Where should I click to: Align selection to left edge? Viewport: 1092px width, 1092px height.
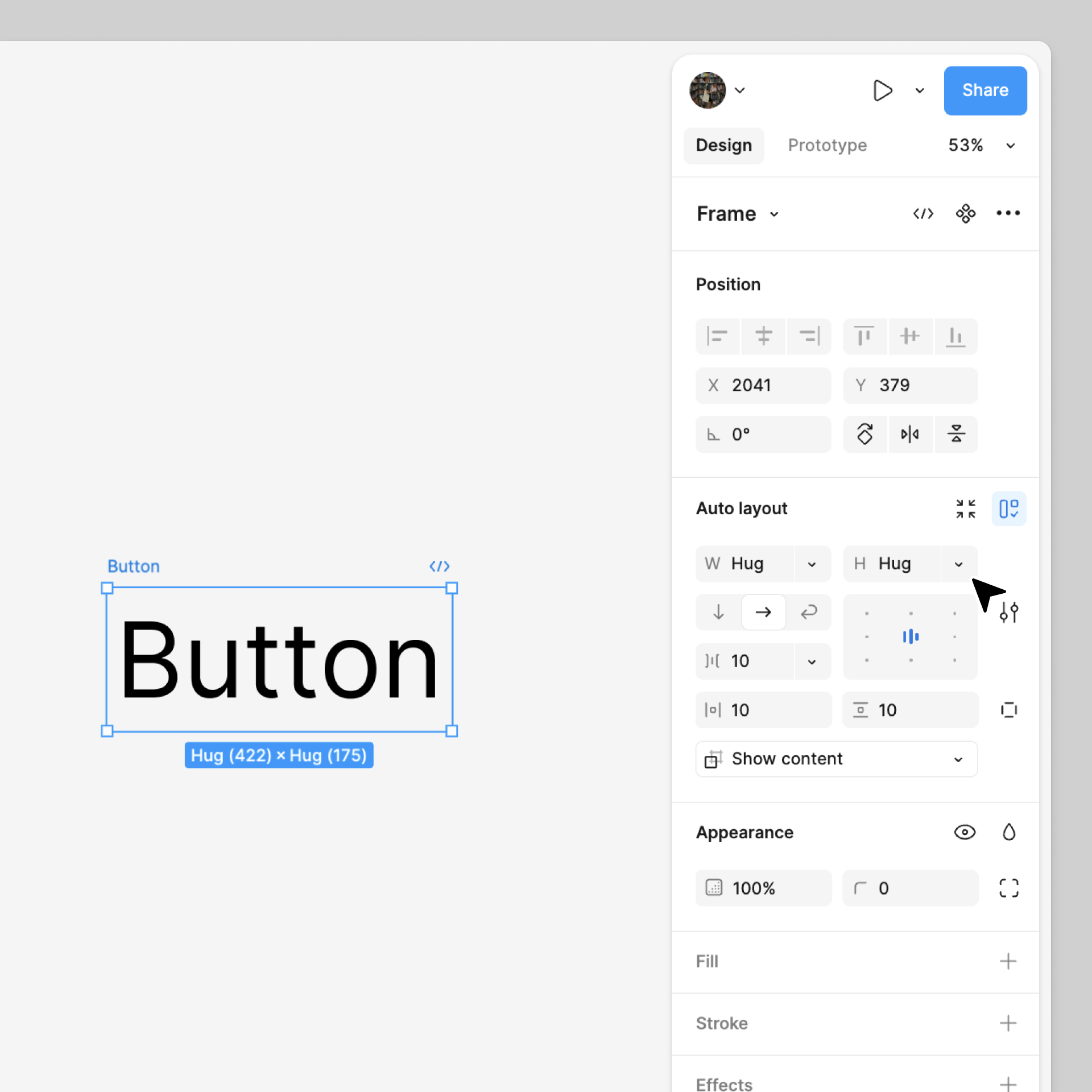[718, 336]
